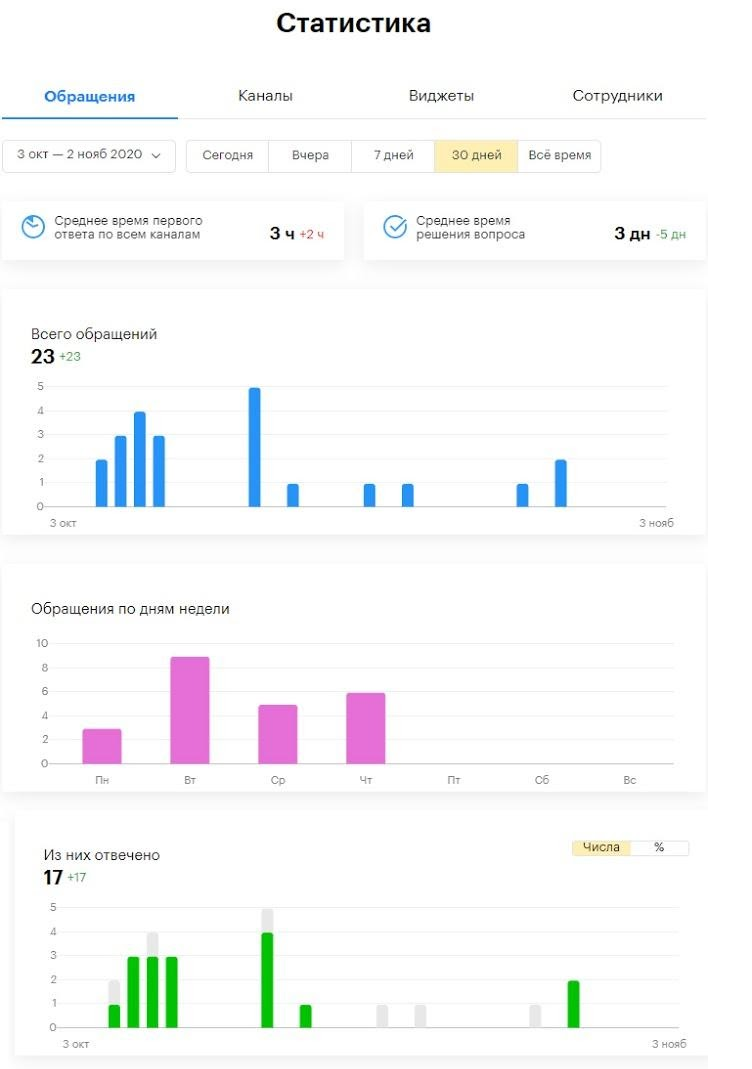Click the +17 change indicator
752x1069 pixels.
click(x=77, y=877)
